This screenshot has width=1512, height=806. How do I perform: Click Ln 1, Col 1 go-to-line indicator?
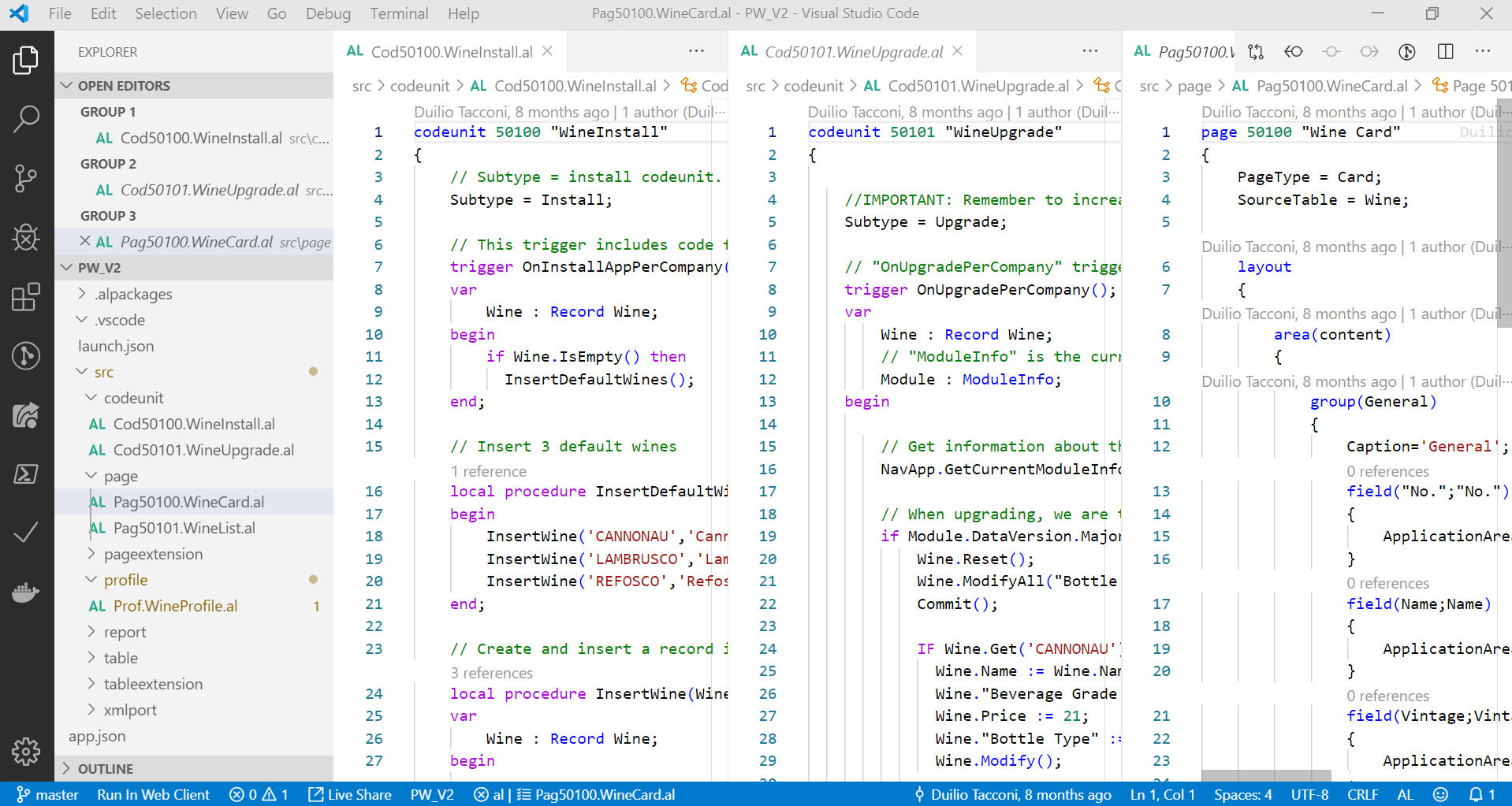point(1163,794)
